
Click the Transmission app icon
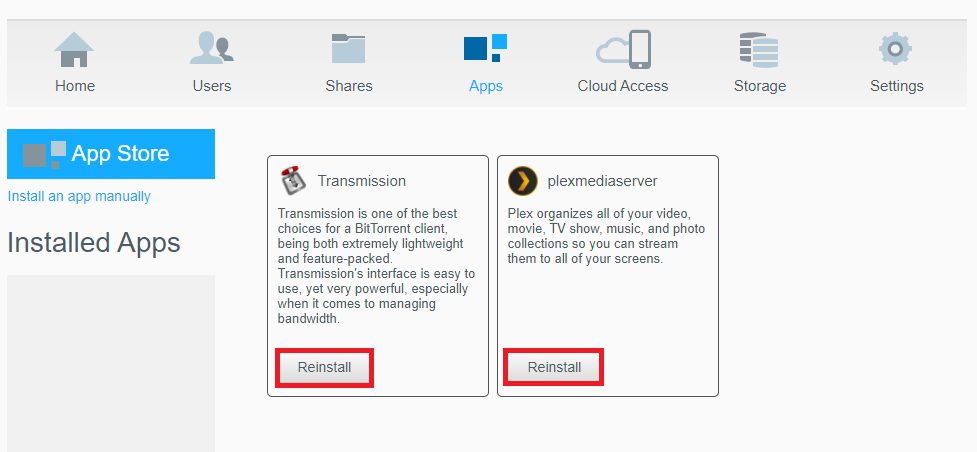point(292,181)
